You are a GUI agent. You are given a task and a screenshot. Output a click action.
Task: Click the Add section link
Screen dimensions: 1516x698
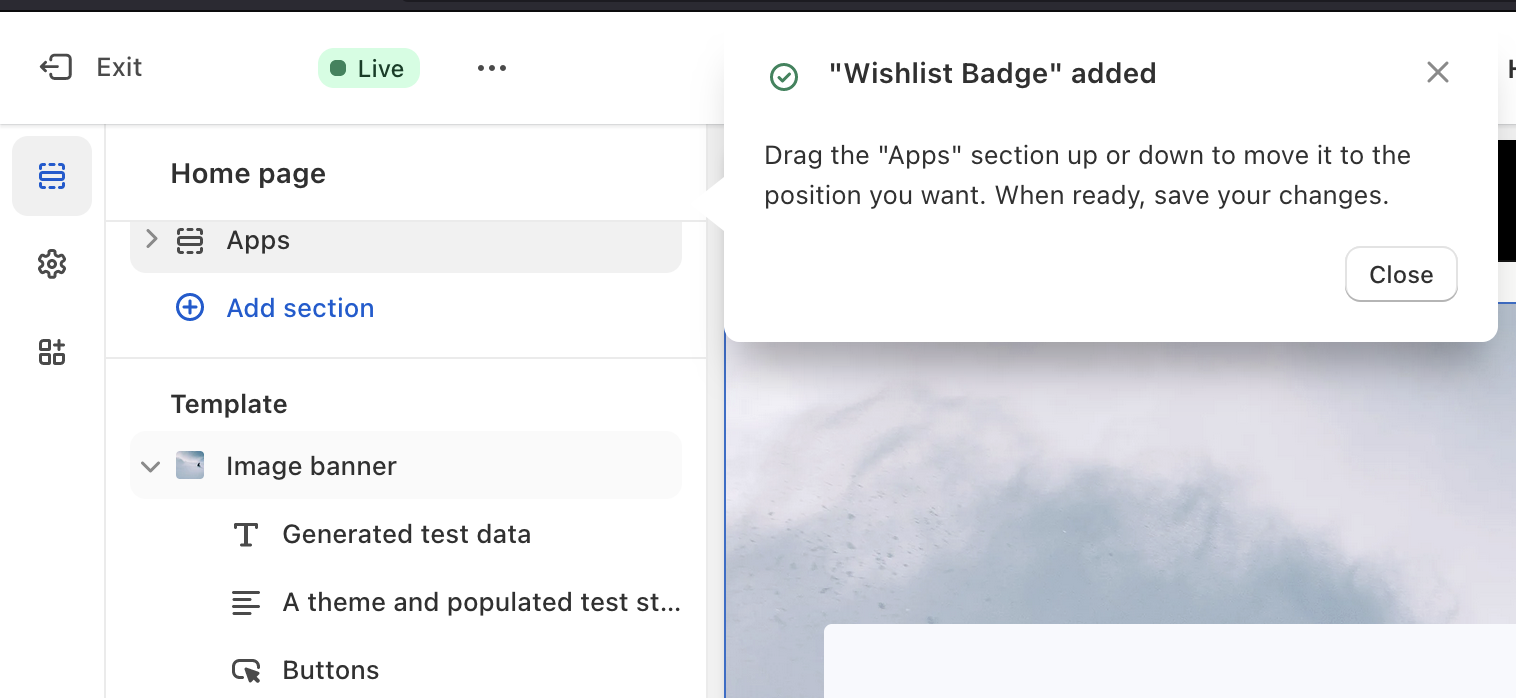[300, 308]
